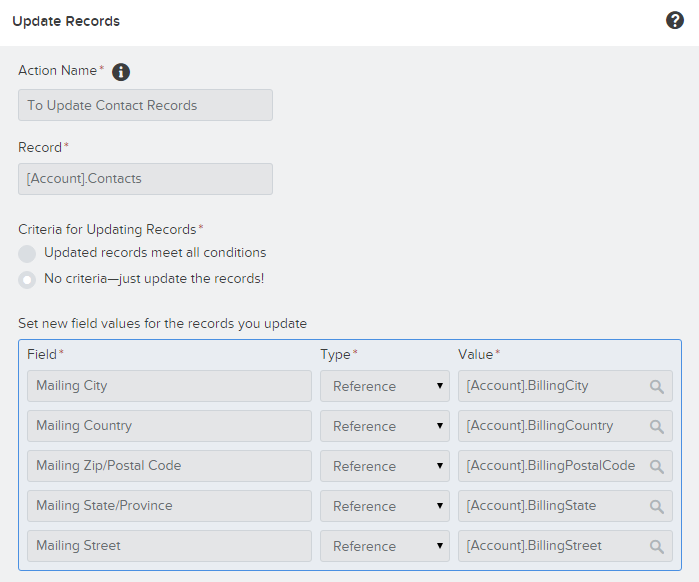Click search icon in BillingPostalCode value field
Viewport: 699px width, 582px height.
pos(657,466)
